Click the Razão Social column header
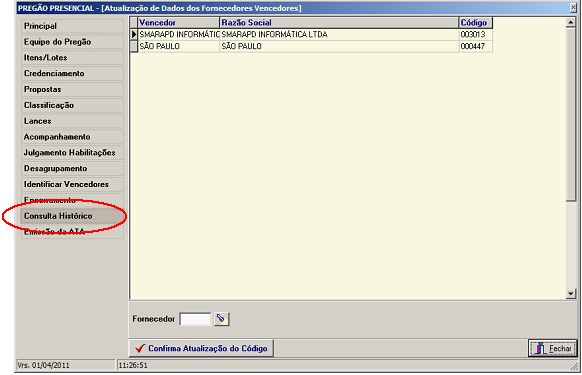The width and height of the screenshot is (582, 375). (x=339, y=23)
